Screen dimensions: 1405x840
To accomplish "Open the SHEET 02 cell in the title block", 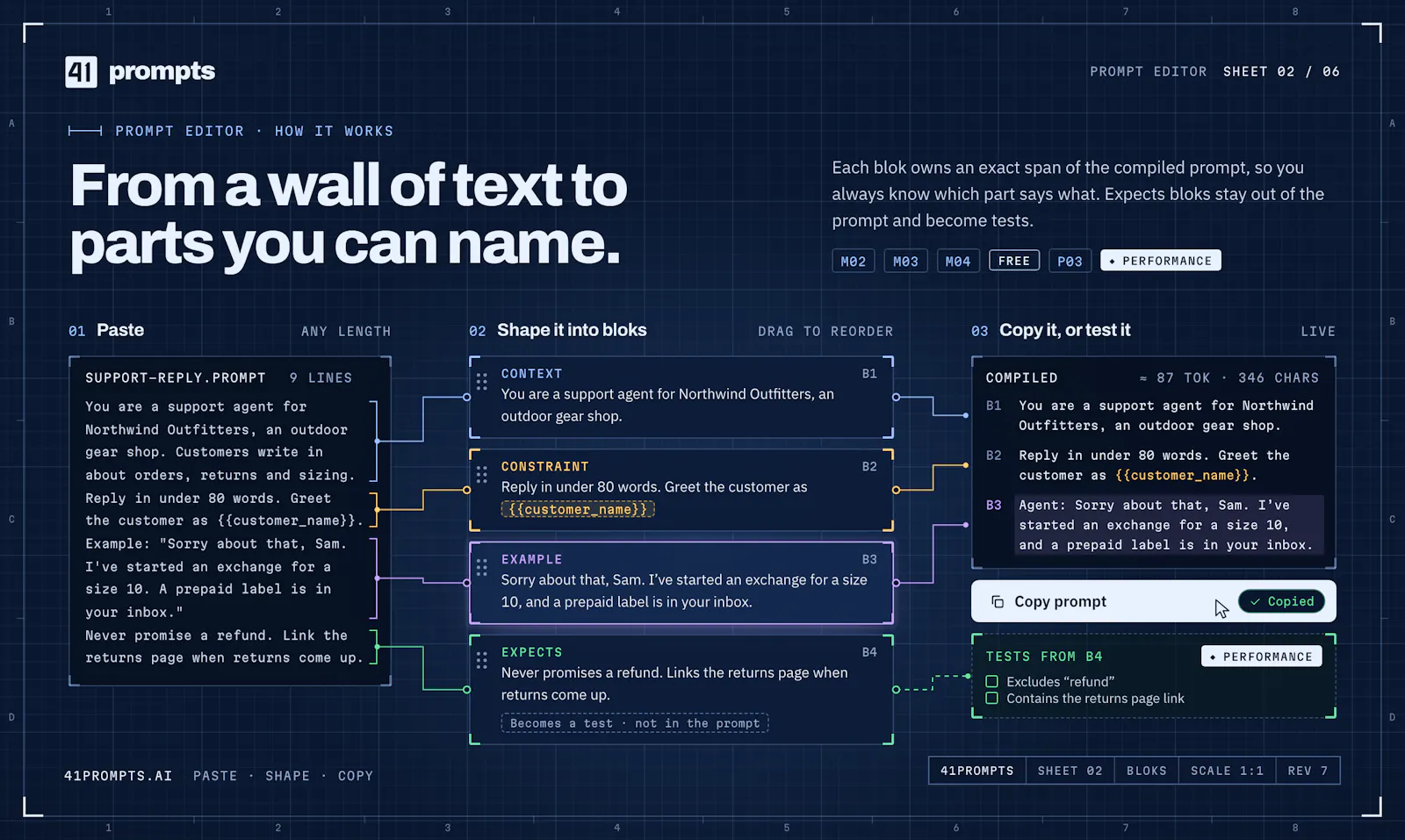I will pos(1070,771).
